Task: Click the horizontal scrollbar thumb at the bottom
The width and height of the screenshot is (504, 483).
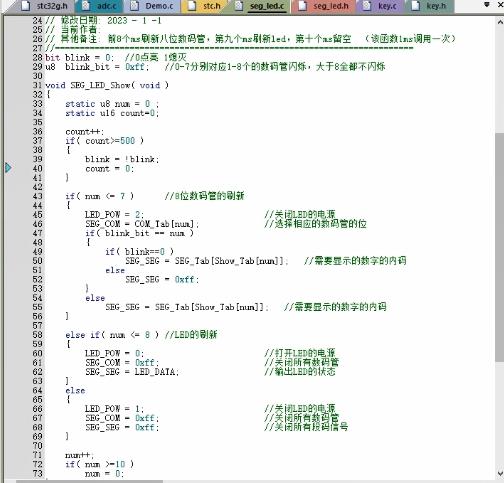Action: pos(89,481)
